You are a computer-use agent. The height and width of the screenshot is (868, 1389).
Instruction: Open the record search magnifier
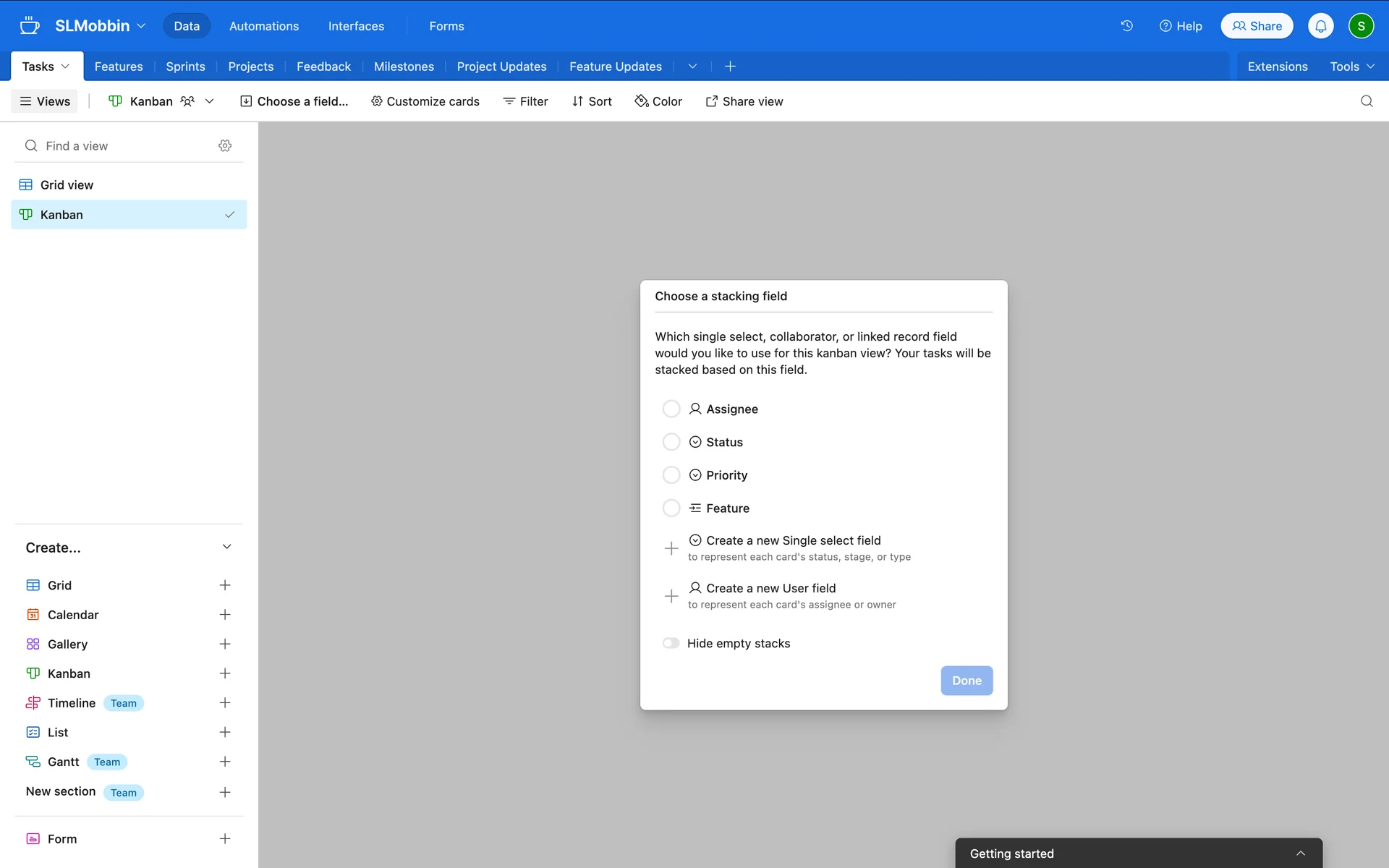pos(1367,101)
